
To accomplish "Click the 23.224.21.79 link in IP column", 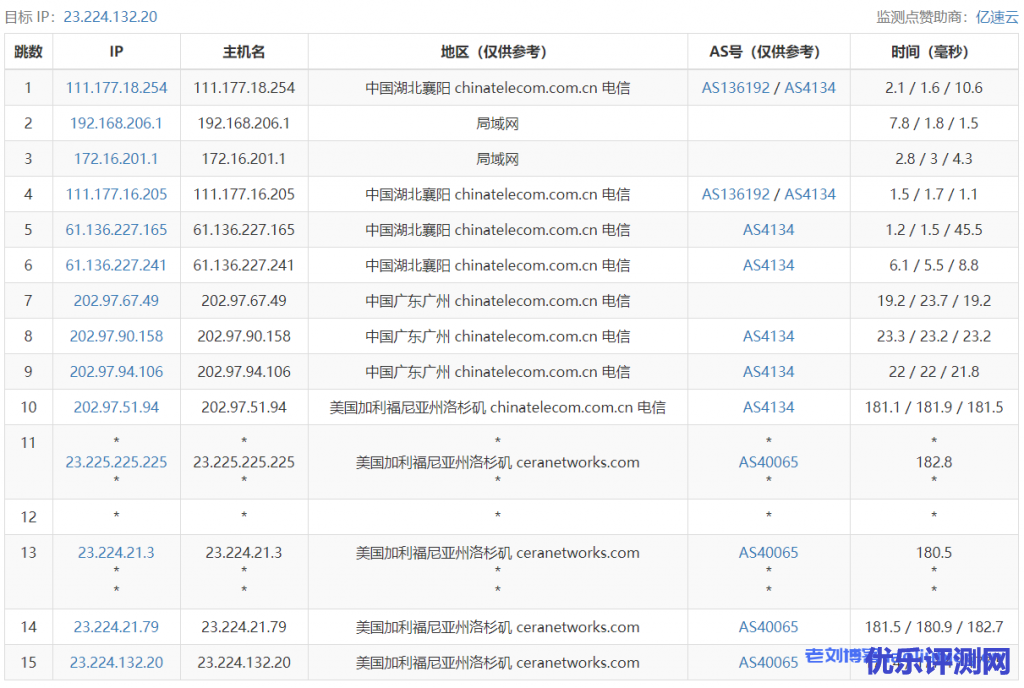I will point(116,627).
